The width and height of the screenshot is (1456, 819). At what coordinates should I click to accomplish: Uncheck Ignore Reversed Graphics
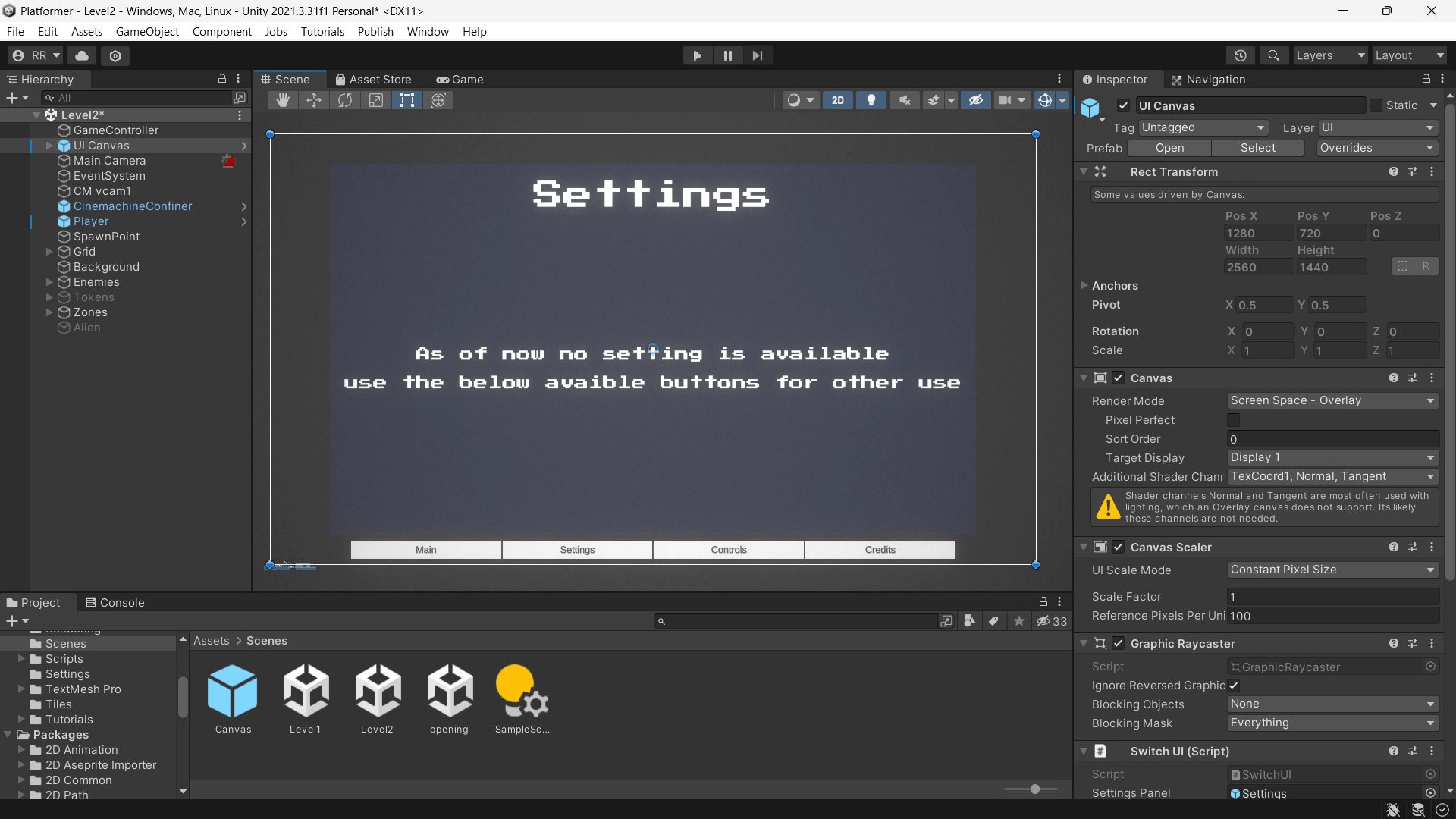tap(1234, 686)
